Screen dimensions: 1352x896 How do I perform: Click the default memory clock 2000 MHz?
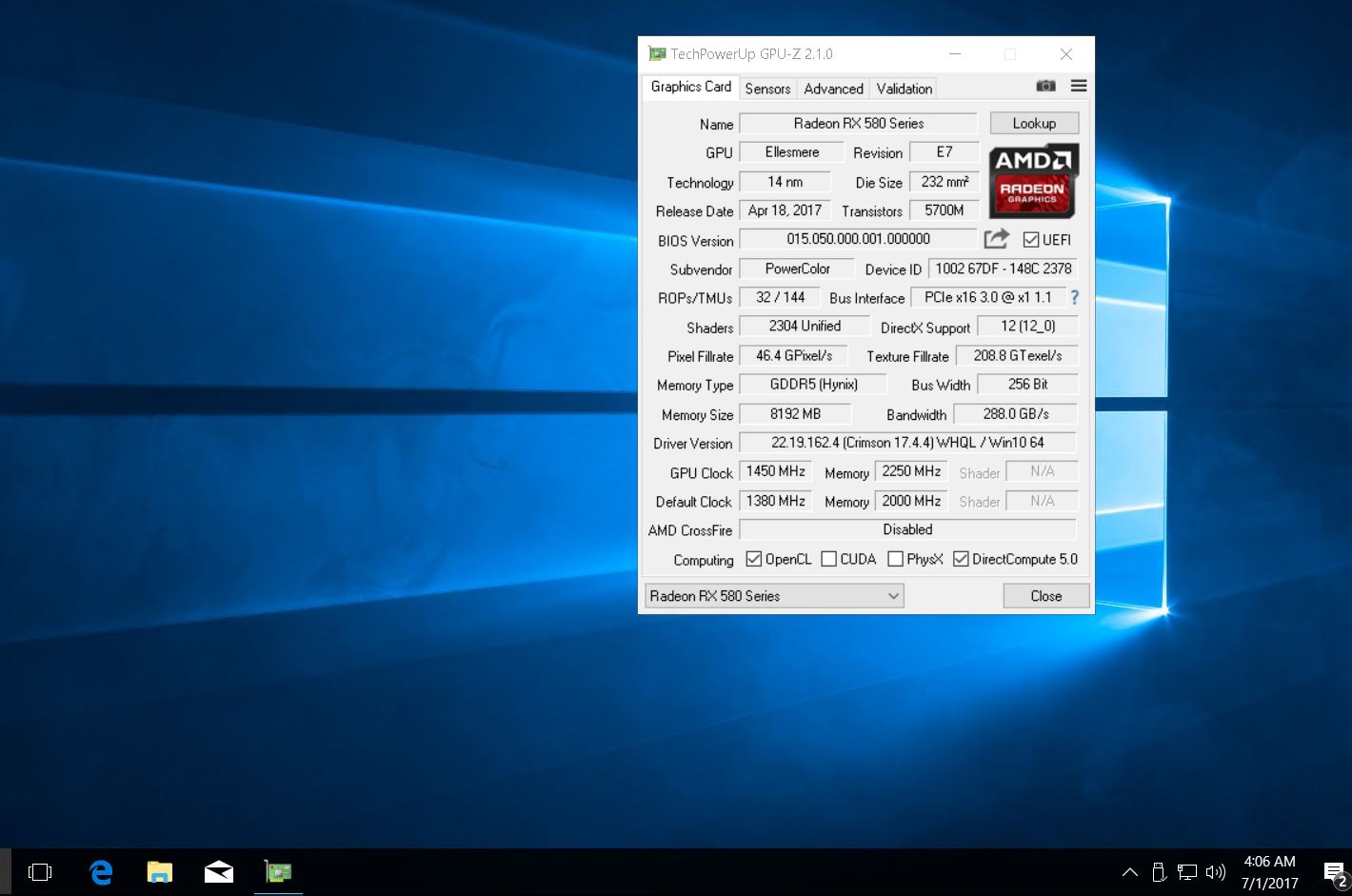coord(911,501)
